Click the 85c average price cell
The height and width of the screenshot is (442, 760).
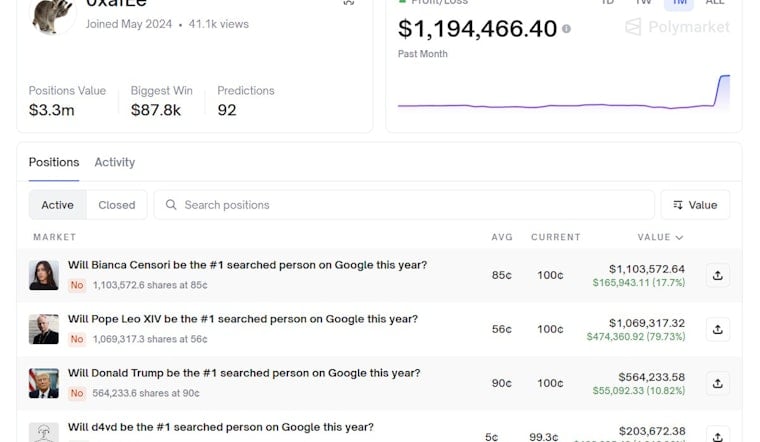[502, 275]
